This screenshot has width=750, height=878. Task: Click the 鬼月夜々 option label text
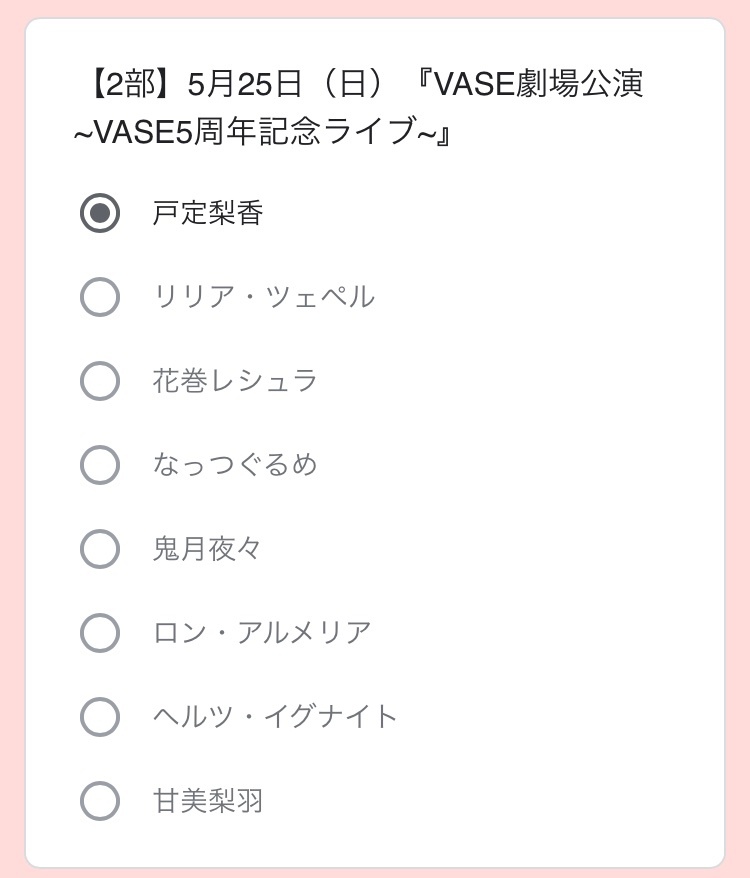coord(208,549)
